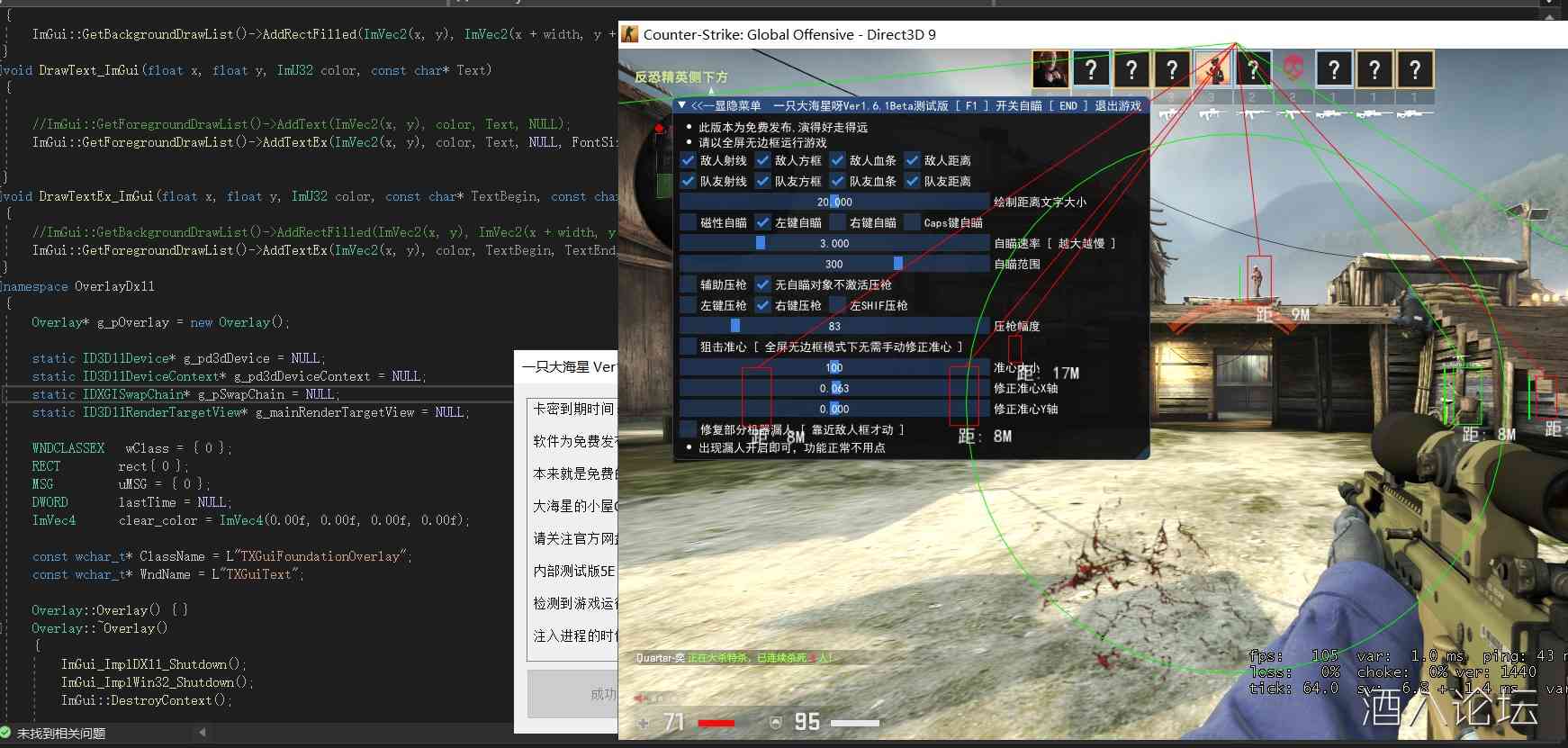This screenshot has width=1568, height=748.
Task: Click the fps 105 net-graph readout
Action: coord(1293,655)
